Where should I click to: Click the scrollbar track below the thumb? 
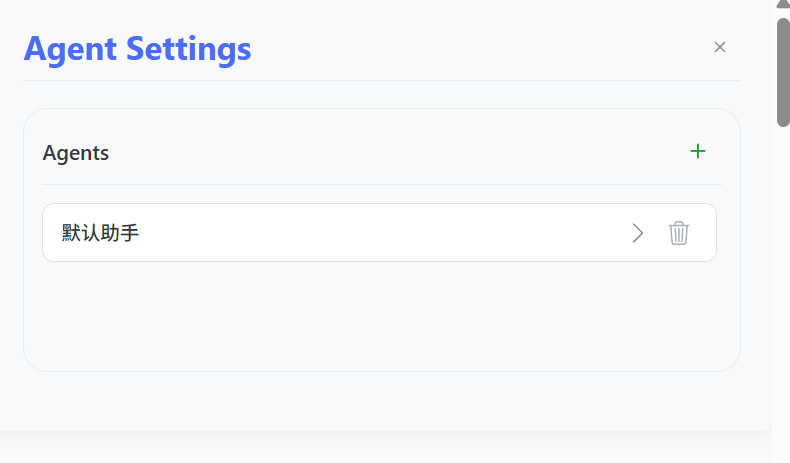pyautogui.click(x=783, y=292)
